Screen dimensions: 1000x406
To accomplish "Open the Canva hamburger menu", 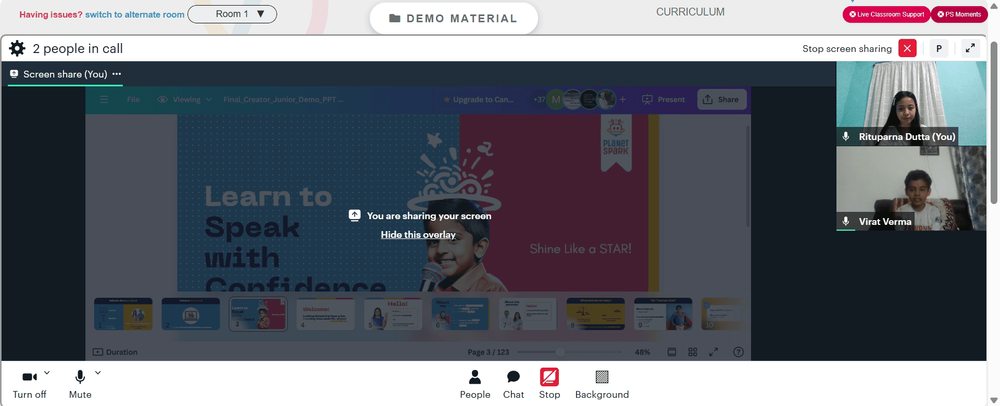I will 104,99.
